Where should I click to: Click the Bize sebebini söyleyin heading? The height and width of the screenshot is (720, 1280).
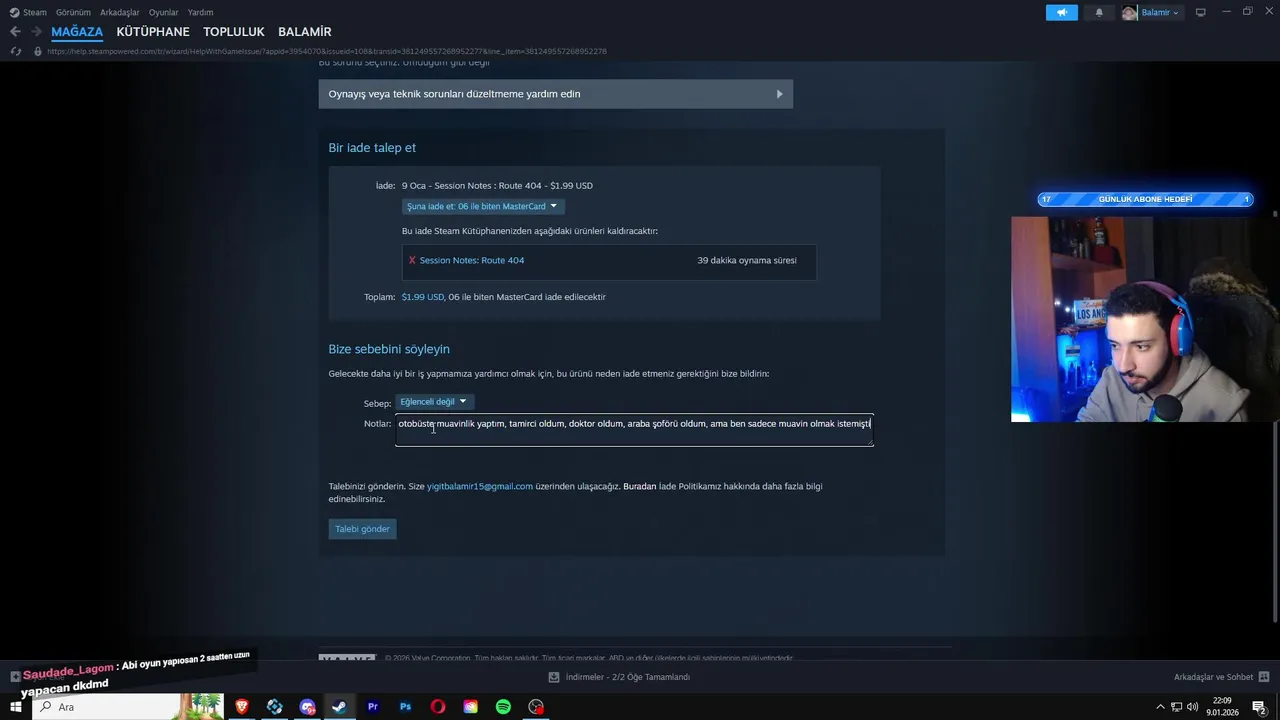(389, 349)
